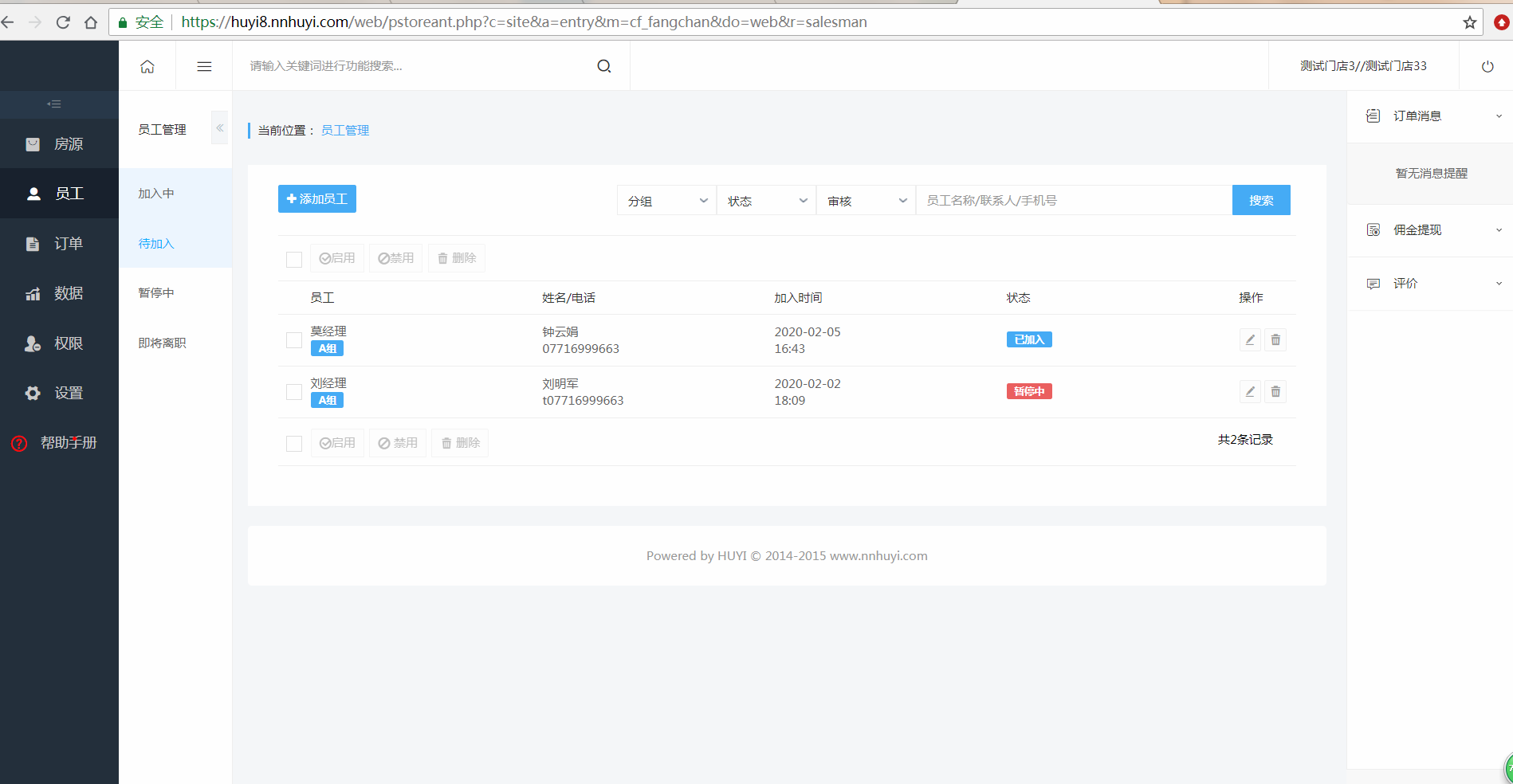Go back in browser history

[x=8, y=22]
